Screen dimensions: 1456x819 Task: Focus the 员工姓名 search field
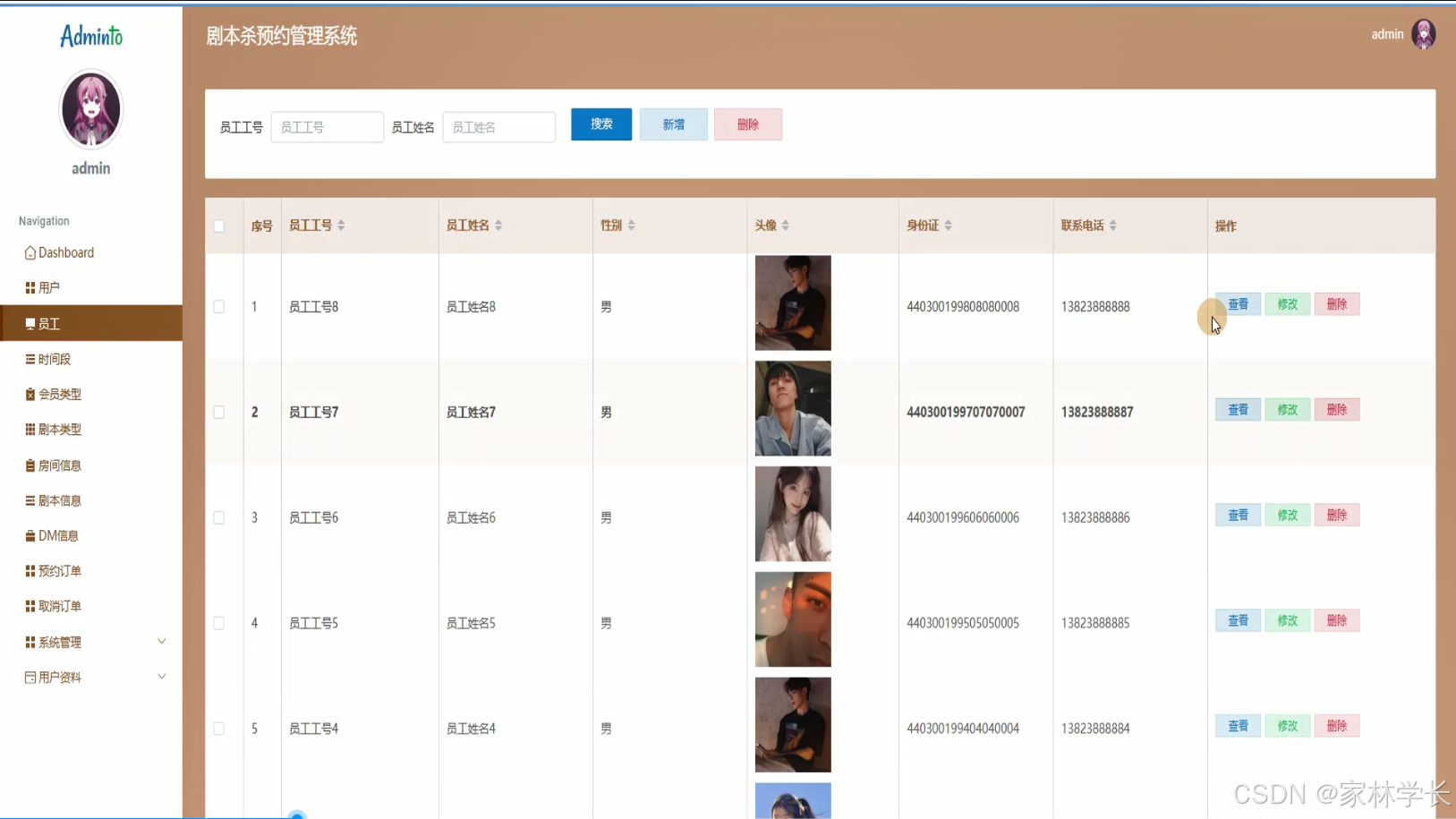coord(499,127)
